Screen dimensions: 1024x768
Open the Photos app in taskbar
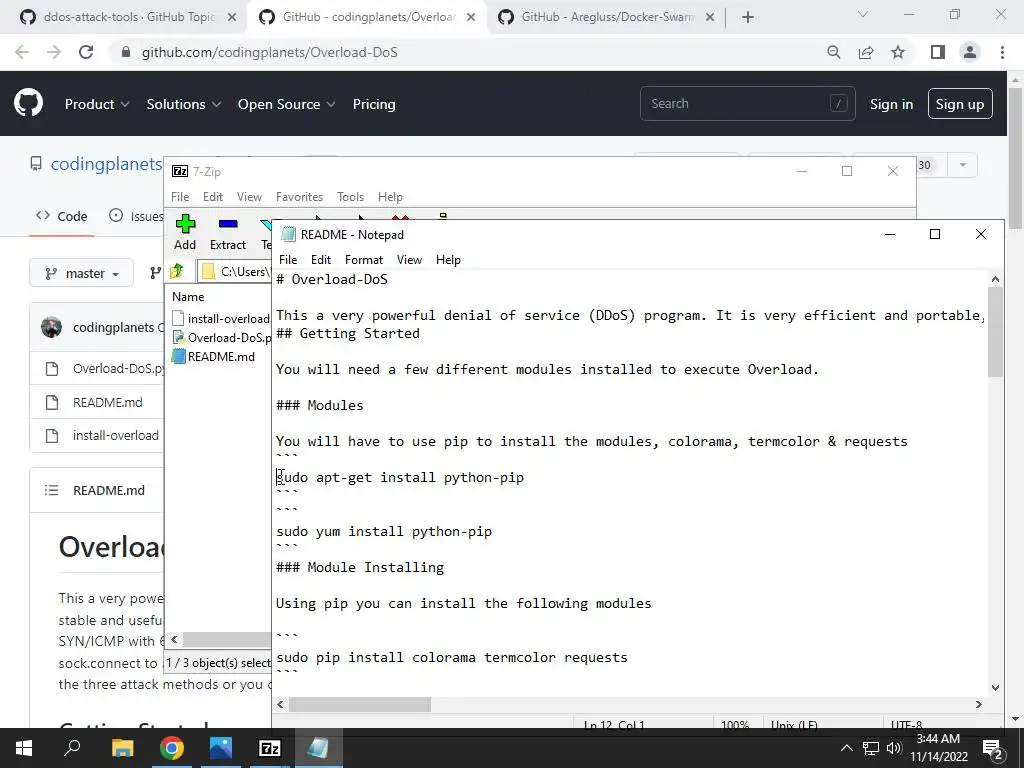221,748
